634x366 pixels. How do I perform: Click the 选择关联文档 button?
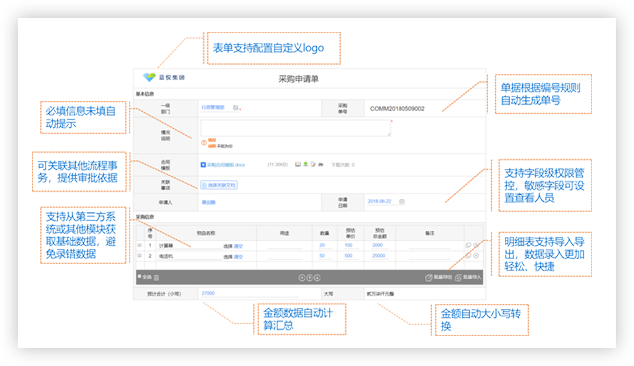click(219, 185)
